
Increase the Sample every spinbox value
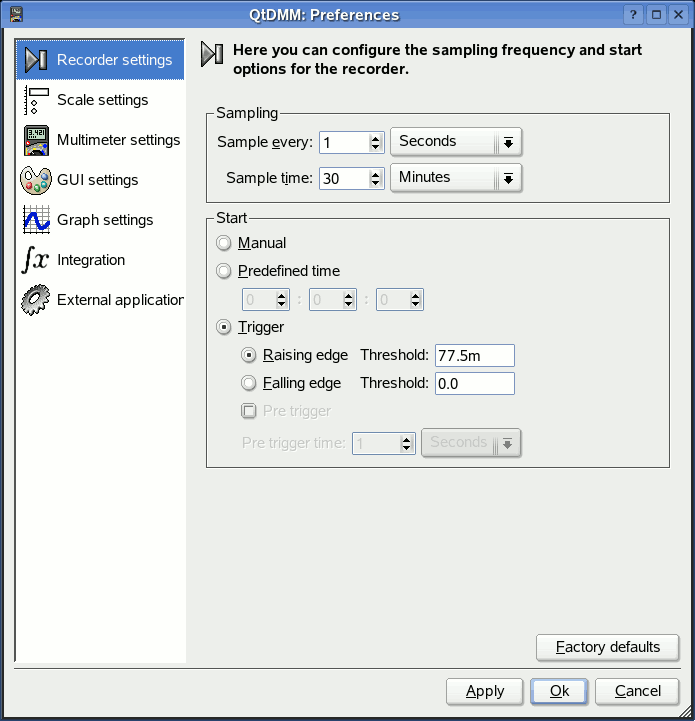coord(376,137)
